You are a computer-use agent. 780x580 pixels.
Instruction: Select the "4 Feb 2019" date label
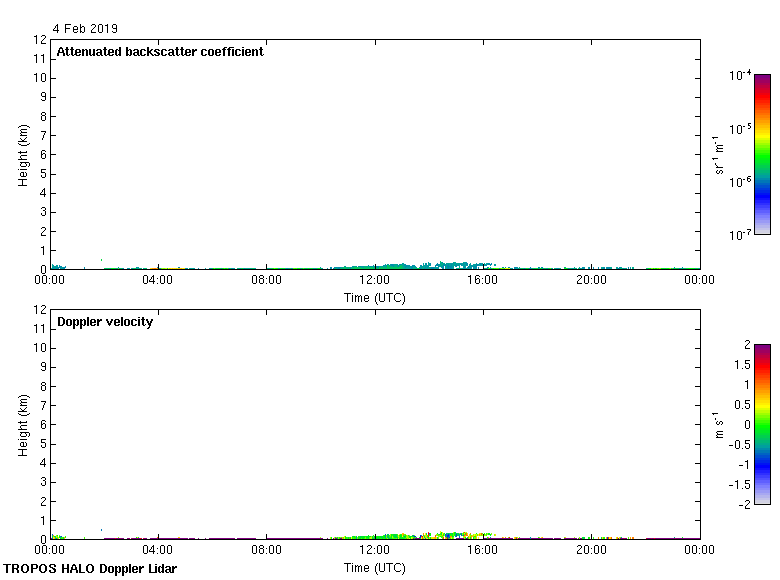click(85, 29)
